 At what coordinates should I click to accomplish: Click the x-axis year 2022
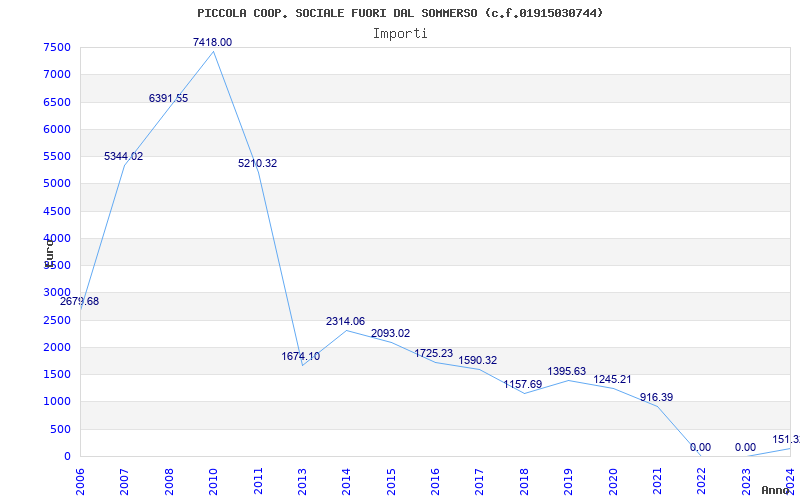[x=702, y=481]
